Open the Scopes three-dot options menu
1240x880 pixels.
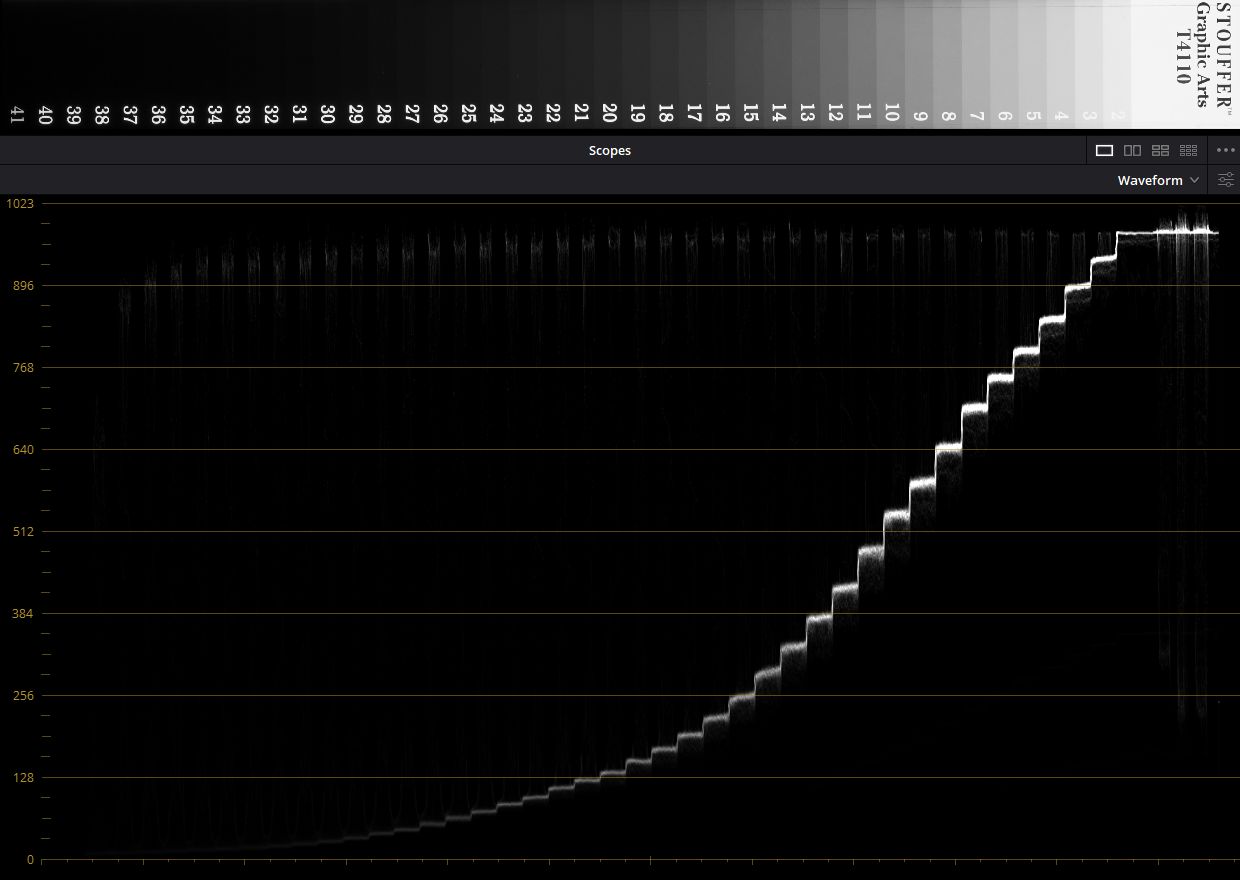(x=1225, y=151)
